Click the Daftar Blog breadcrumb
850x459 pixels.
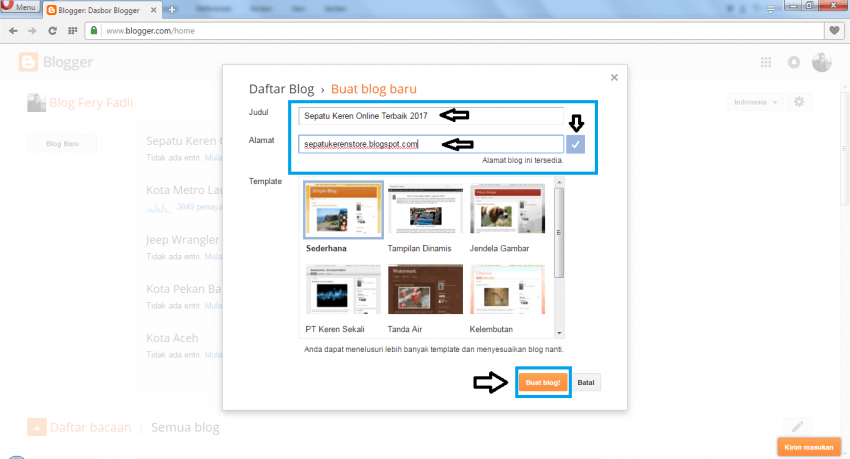click(281, 89)
